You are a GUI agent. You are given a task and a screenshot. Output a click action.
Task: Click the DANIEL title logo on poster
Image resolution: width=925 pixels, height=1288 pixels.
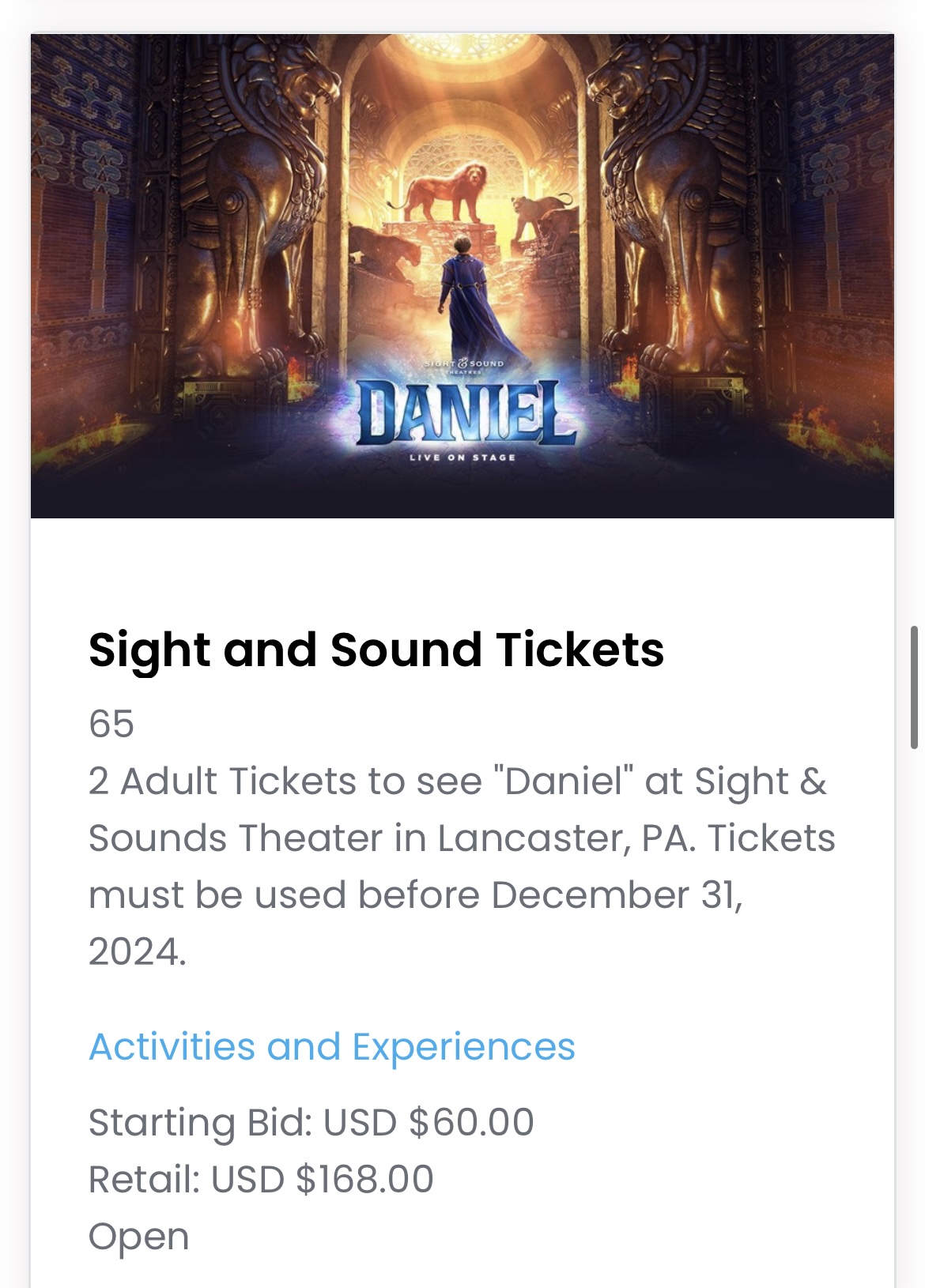tap(464, 412)
